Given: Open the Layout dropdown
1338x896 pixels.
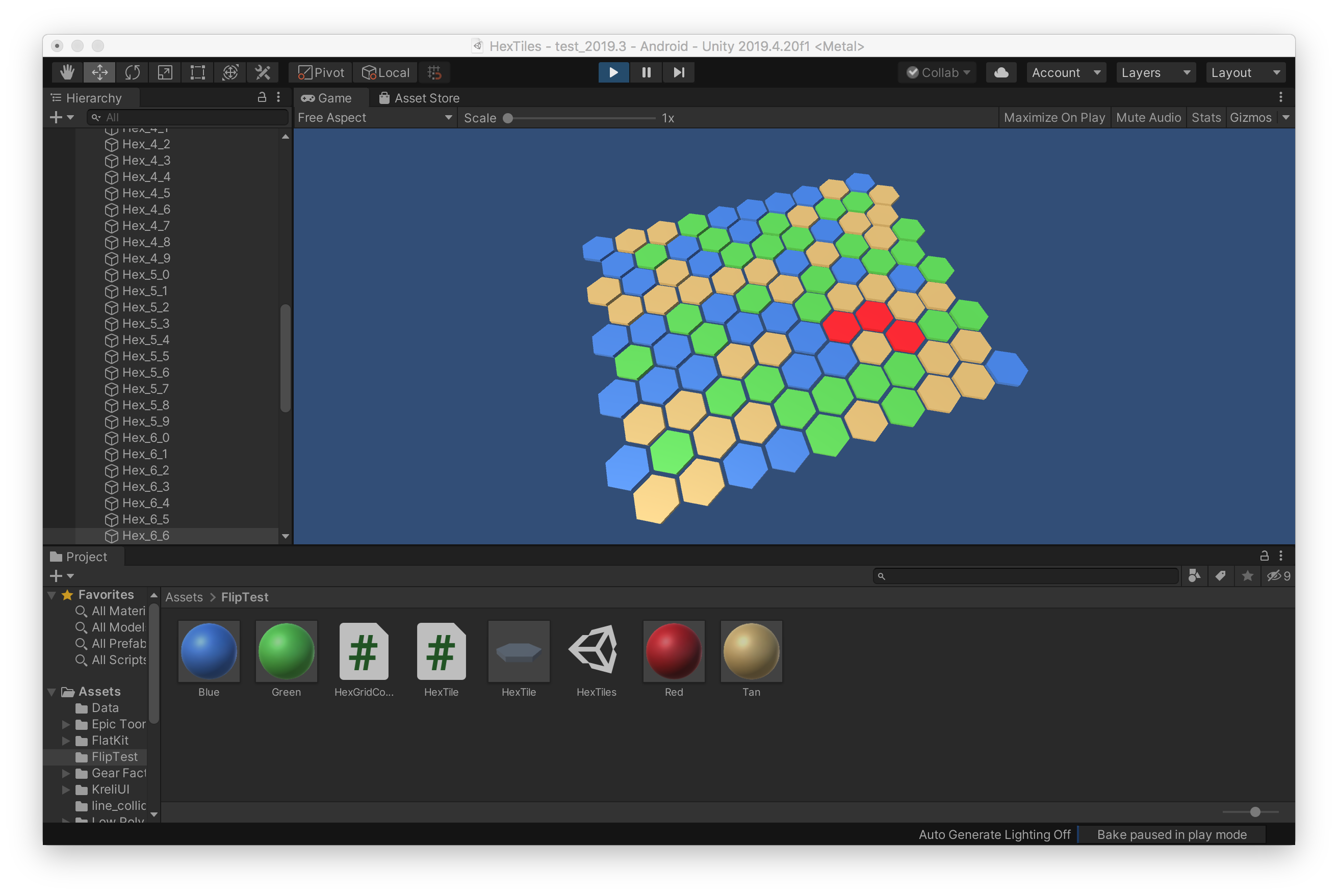Looking at the screenshot, I should pyautogui.click(x=1245, y=72).
